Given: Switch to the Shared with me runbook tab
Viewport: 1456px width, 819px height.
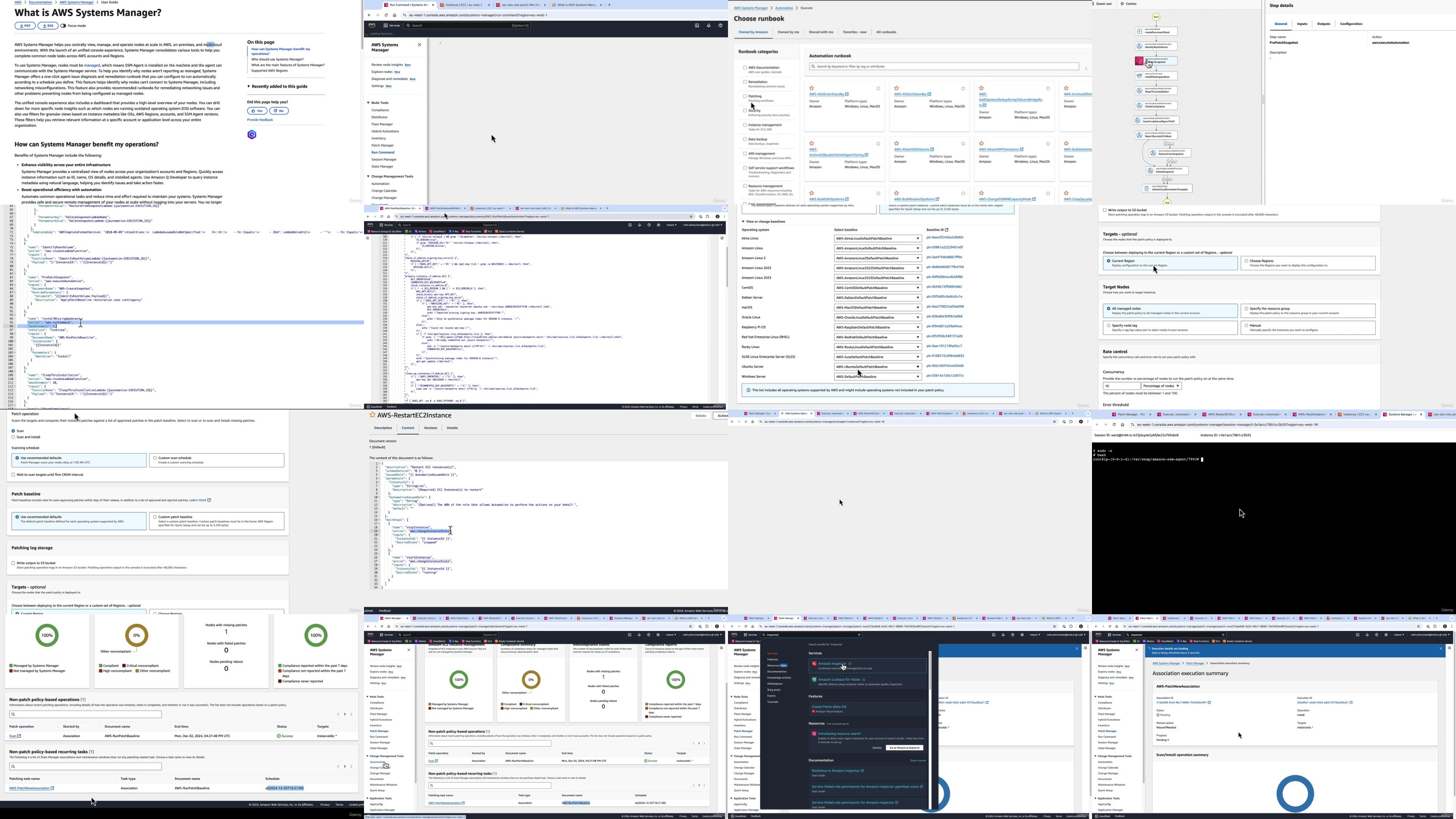Looking at the screenshot, I should [x=821, y=32].
